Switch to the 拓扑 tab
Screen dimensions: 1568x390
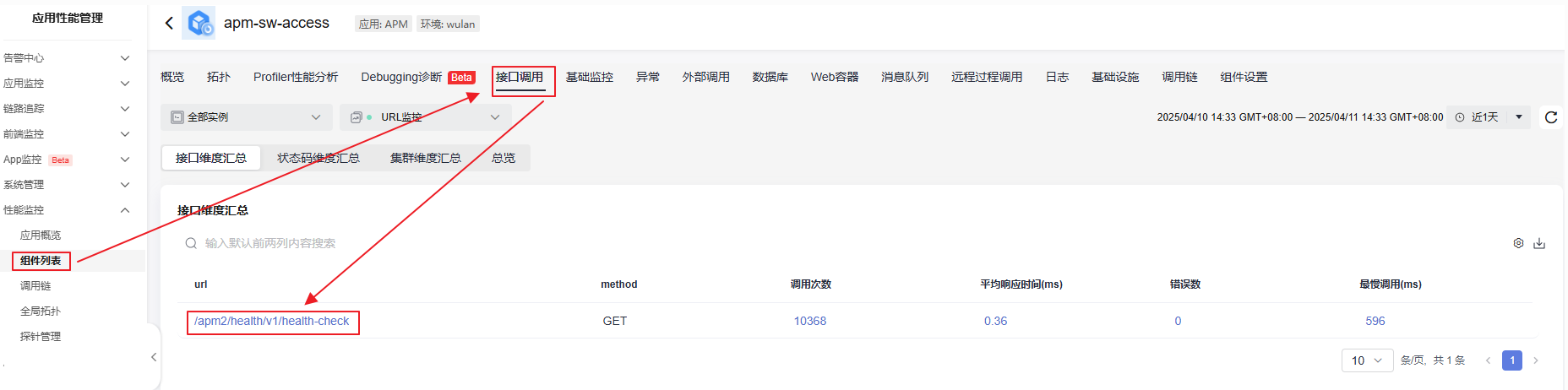(x=219, y=77)
